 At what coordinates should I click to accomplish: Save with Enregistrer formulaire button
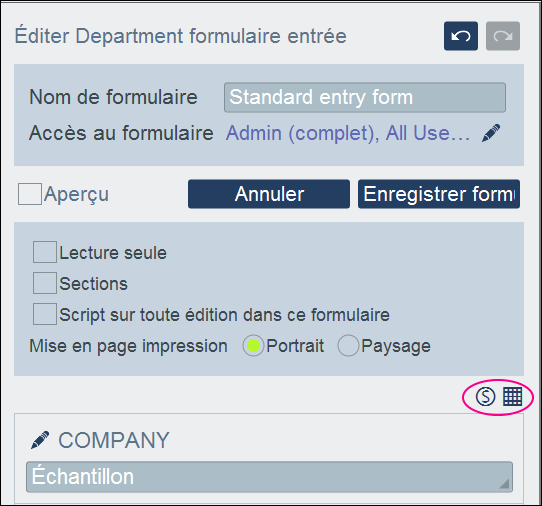(439, 194)
